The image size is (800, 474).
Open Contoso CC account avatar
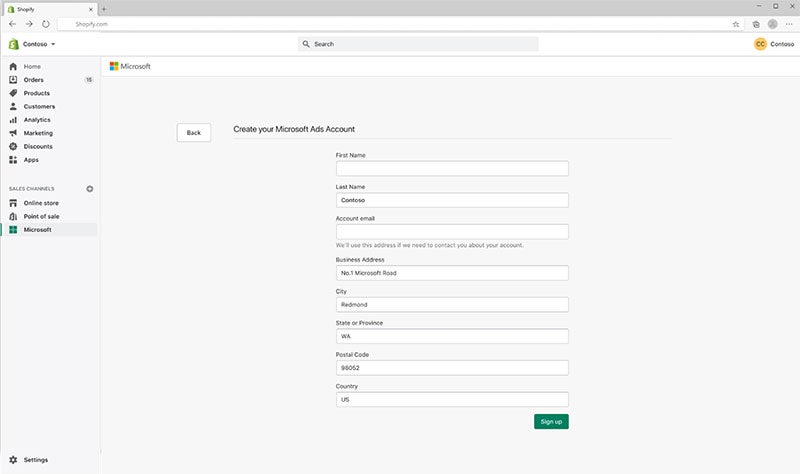click(760, 44)
